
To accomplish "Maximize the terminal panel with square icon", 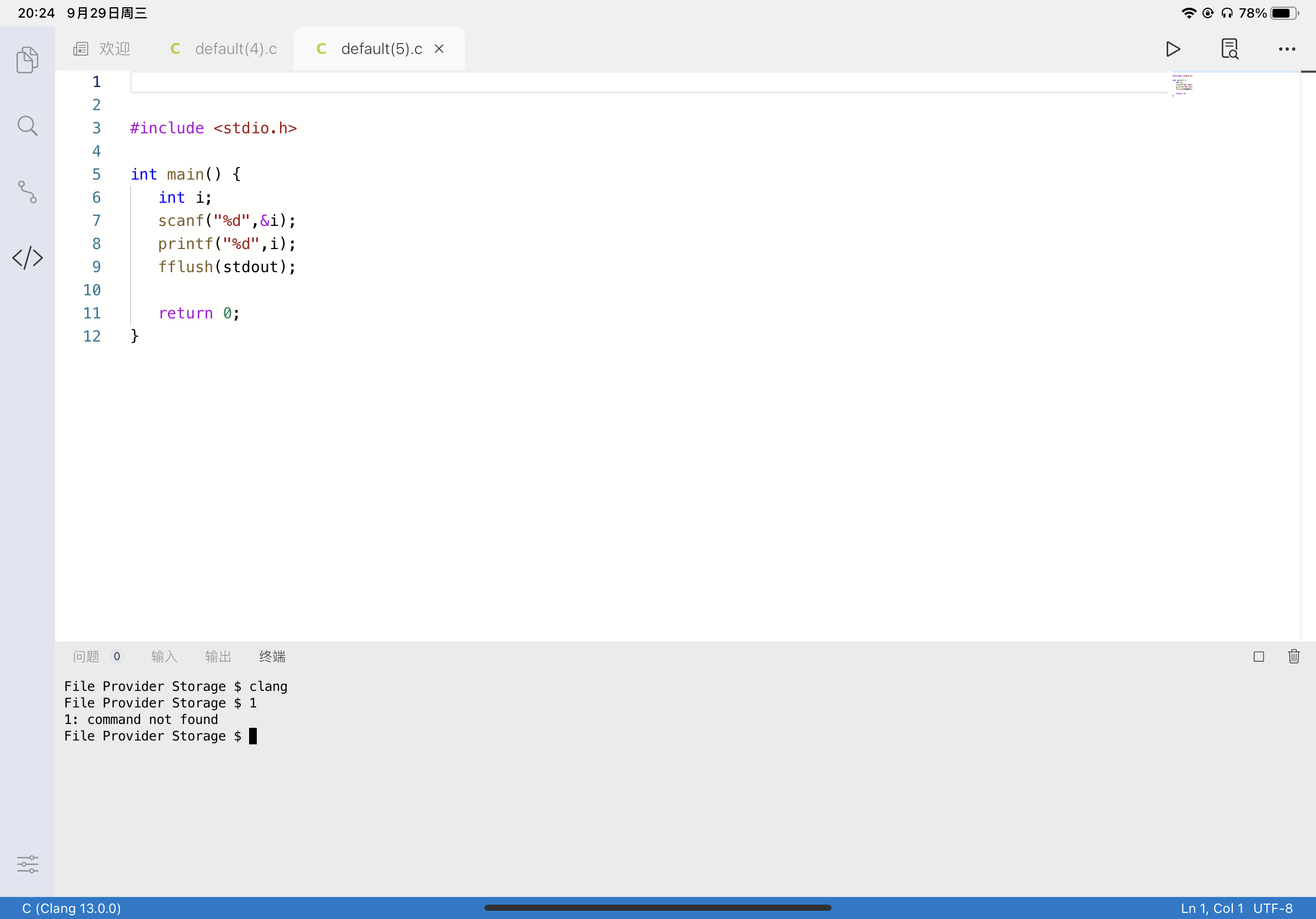I will pos(1259,657).
